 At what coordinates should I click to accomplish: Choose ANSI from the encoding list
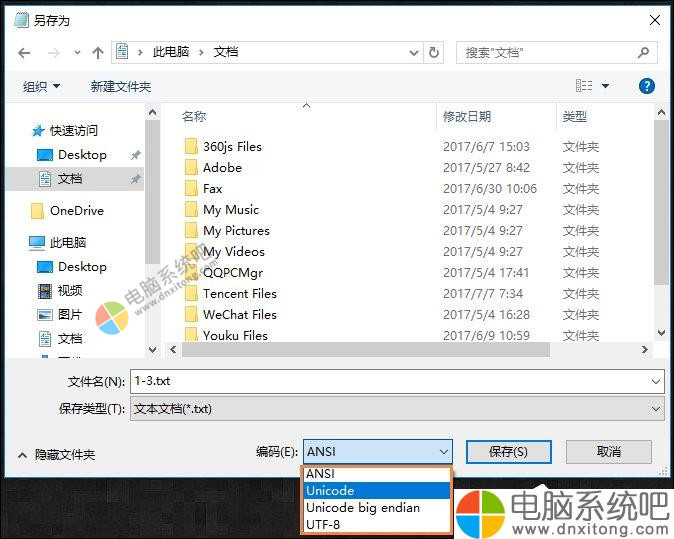[377, 474]
